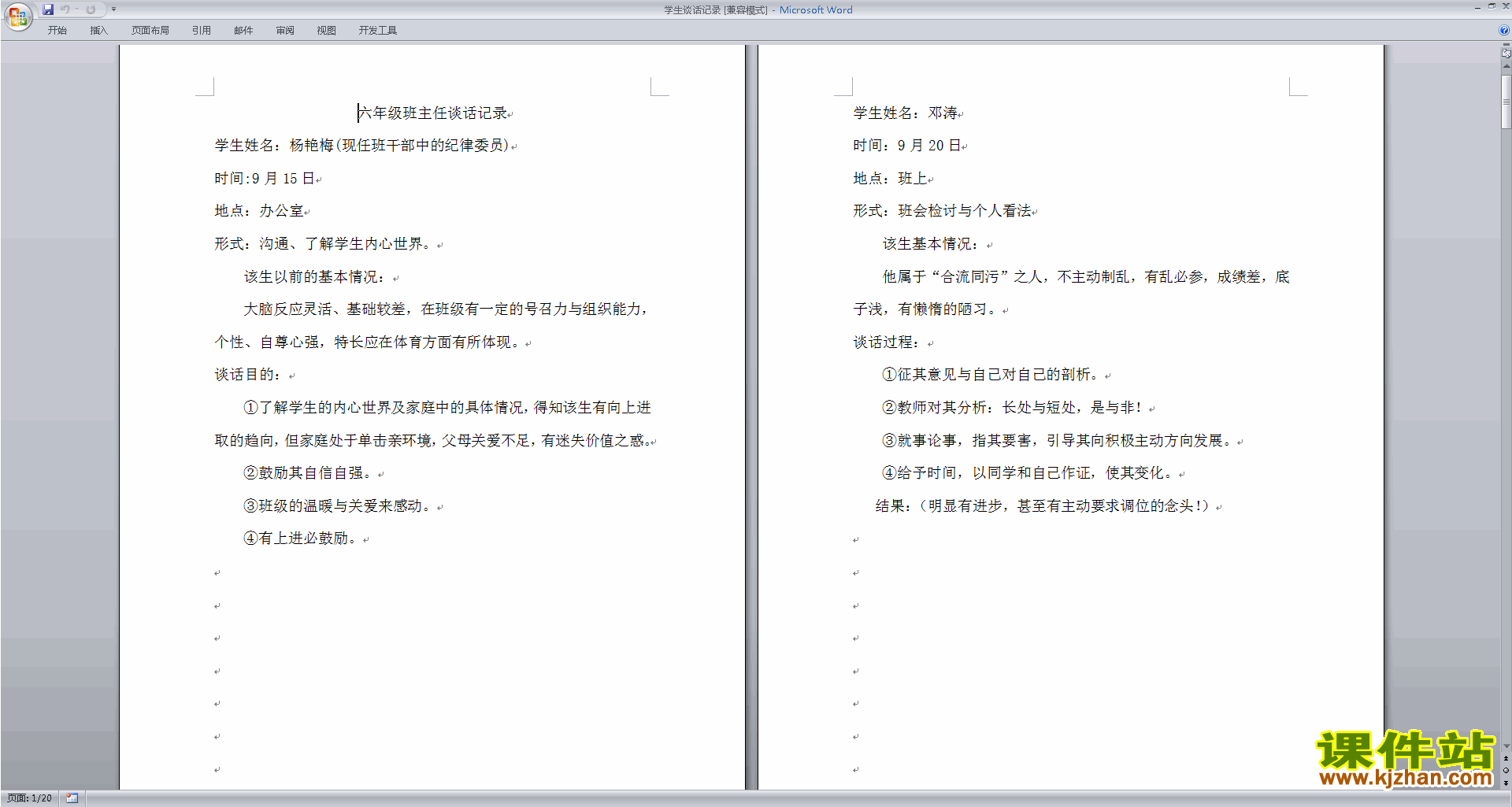Click the line starting 大脑反应灵活
The width and height of the screenshot is (1512, 807).
pos(446,309)
